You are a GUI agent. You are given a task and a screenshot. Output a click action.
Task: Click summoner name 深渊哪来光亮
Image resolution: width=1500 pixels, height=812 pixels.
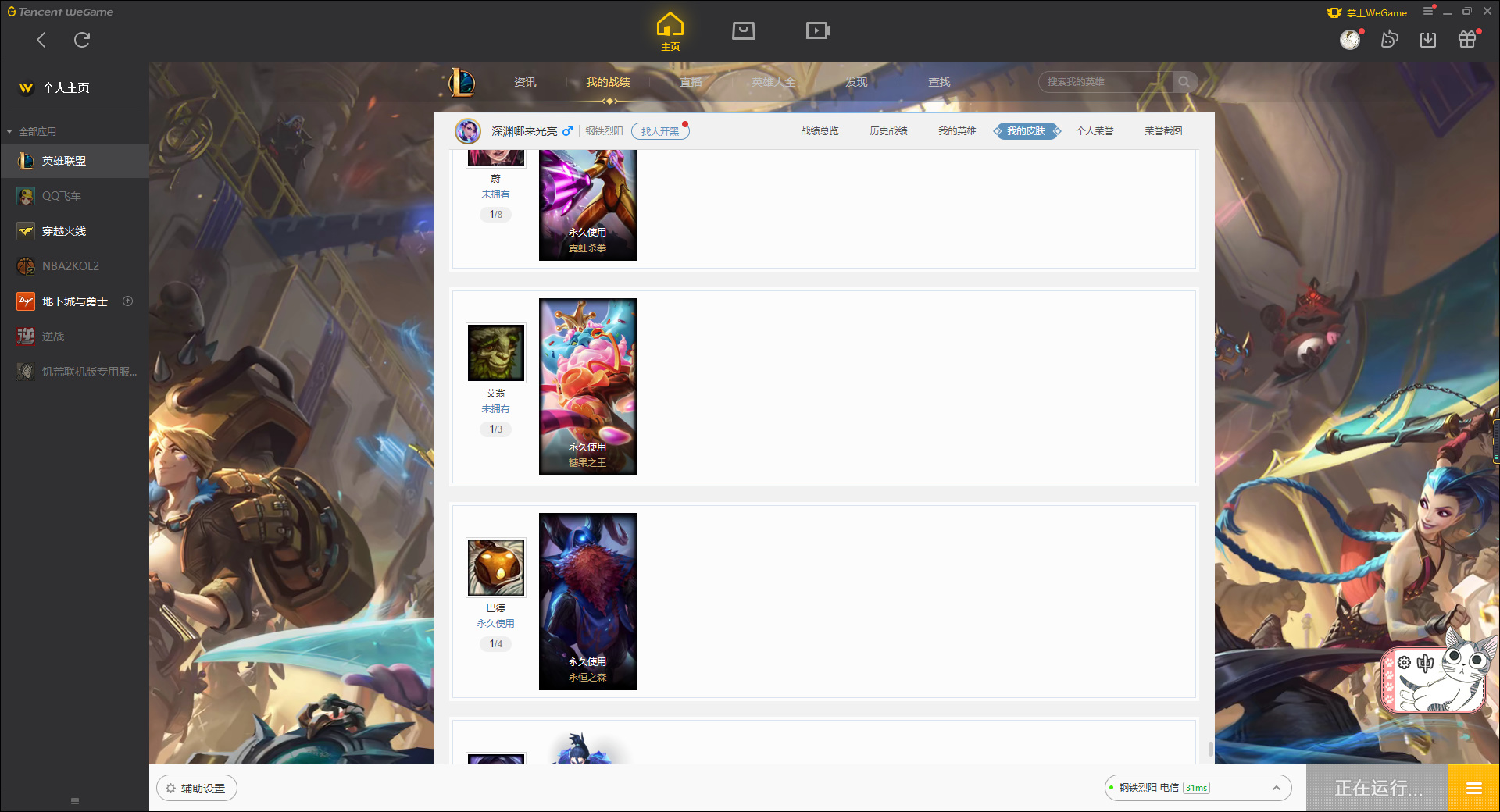pyautogui.click(x=524, y=131)
